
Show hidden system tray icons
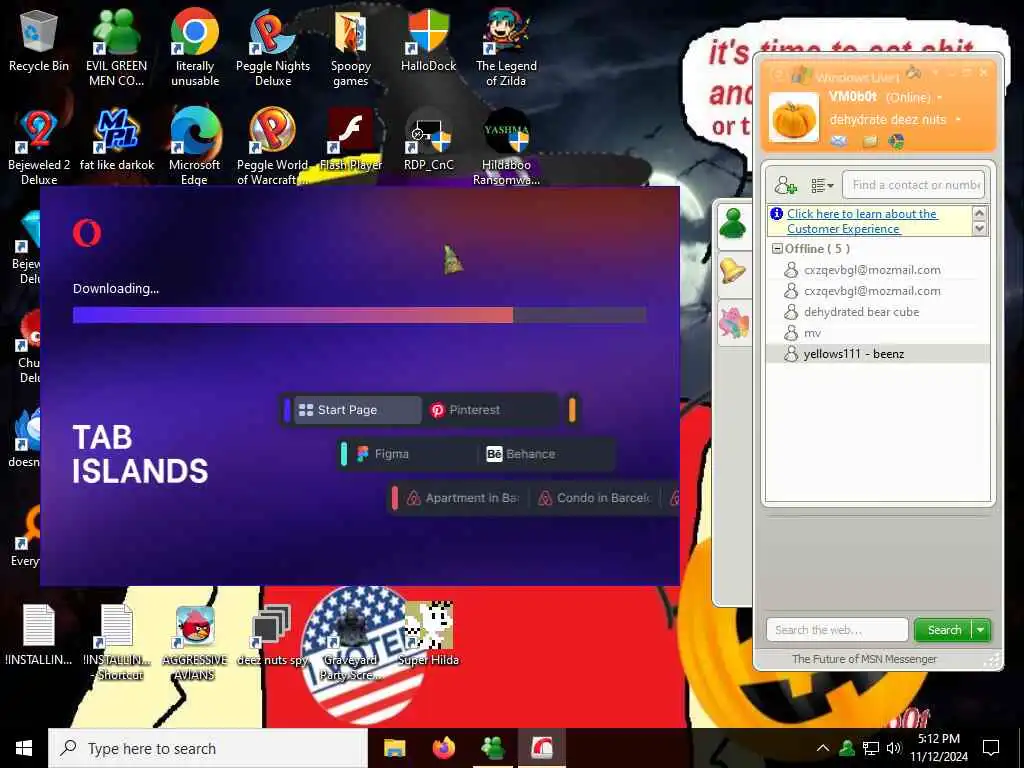click(823, 748)
